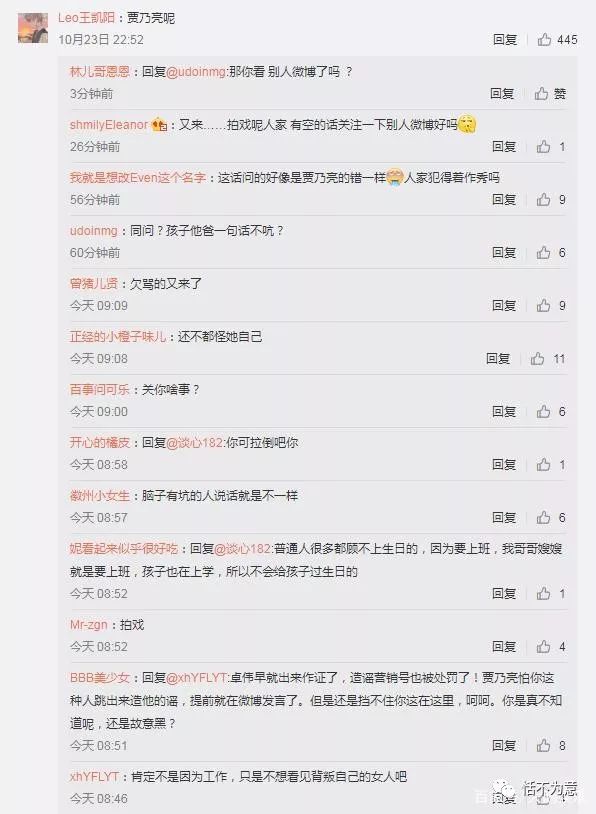Visit shmilyEleanor's profile name
Viewport: 596px width, 814px height.
(x=109, y=125)
